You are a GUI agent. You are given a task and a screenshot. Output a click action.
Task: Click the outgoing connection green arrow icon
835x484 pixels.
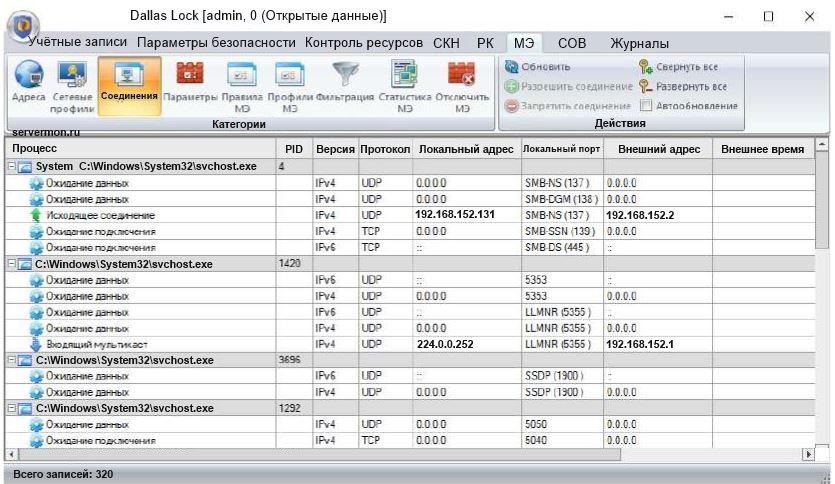[36, 215]
